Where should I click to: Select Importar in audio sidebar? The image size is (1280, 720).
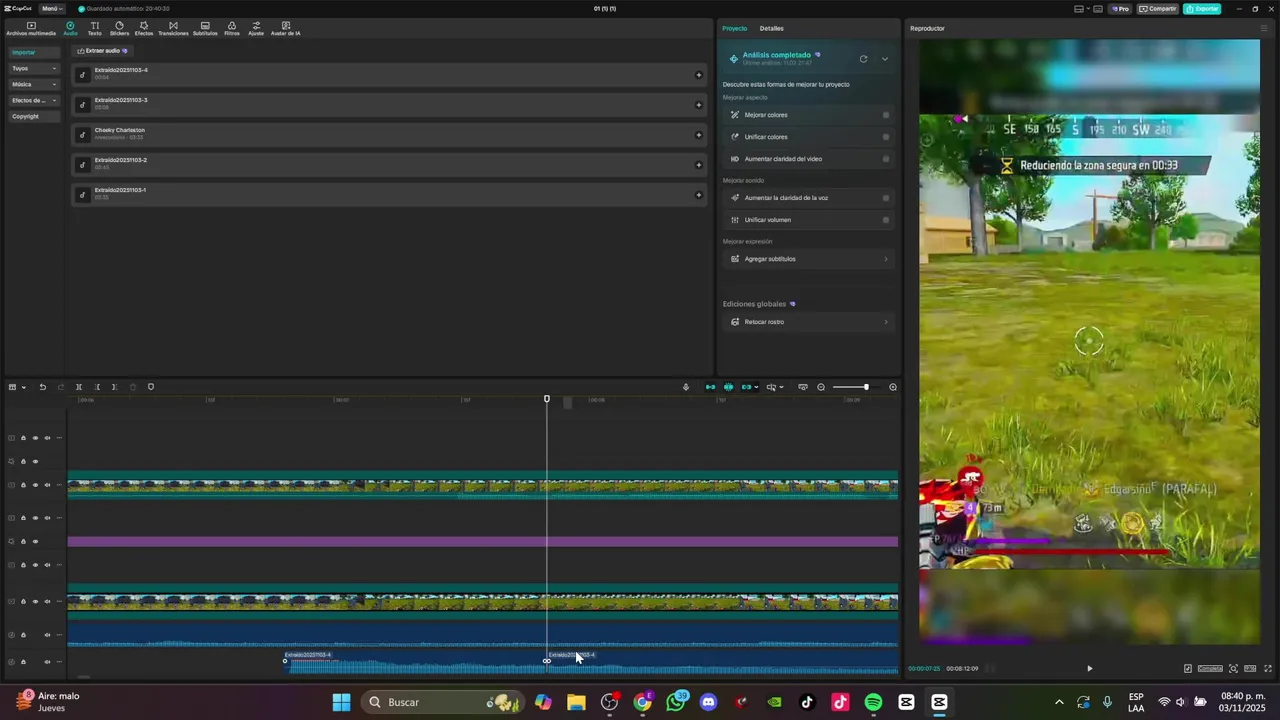click(35, 52)
